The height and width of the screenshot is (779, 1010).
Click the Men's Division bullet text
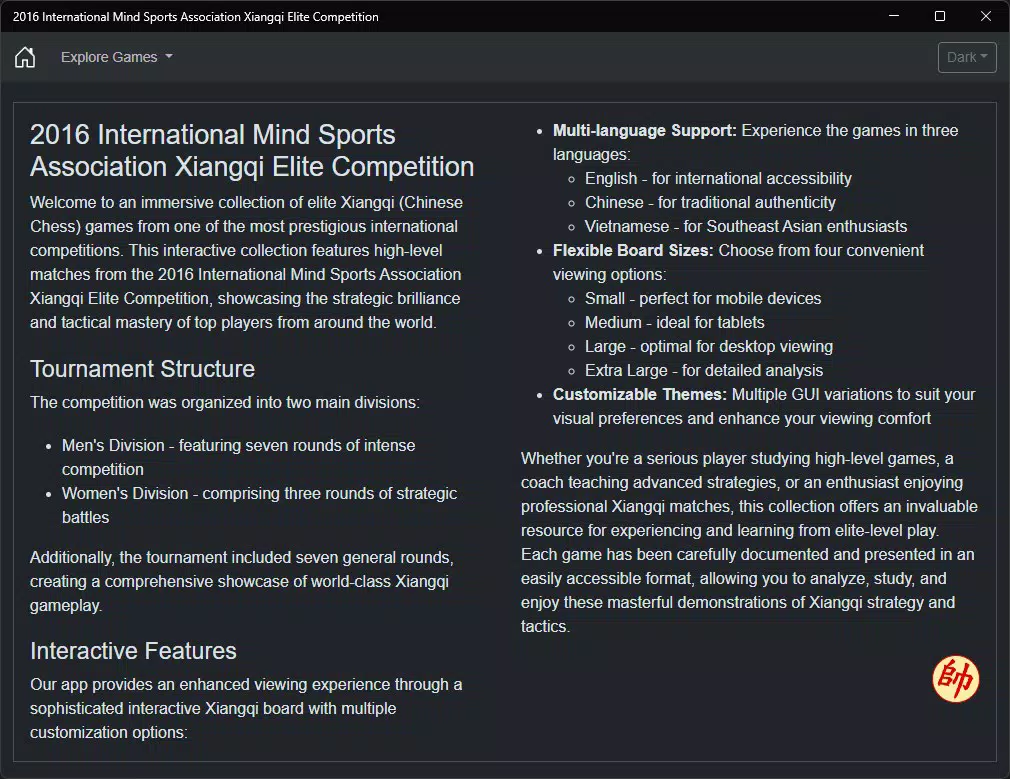[238, 457]
